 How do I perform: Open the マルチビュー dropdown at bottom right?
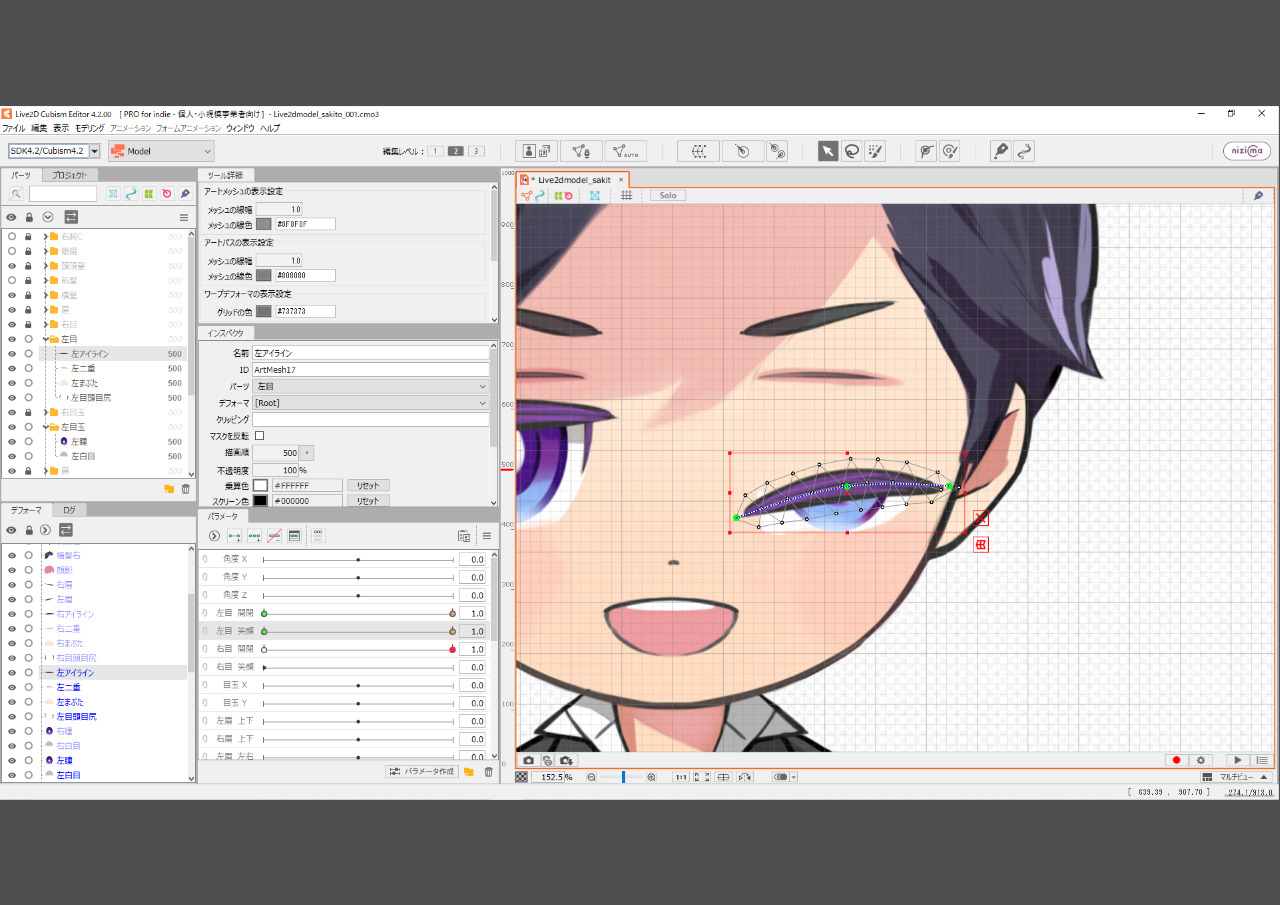pos(1235,777)
